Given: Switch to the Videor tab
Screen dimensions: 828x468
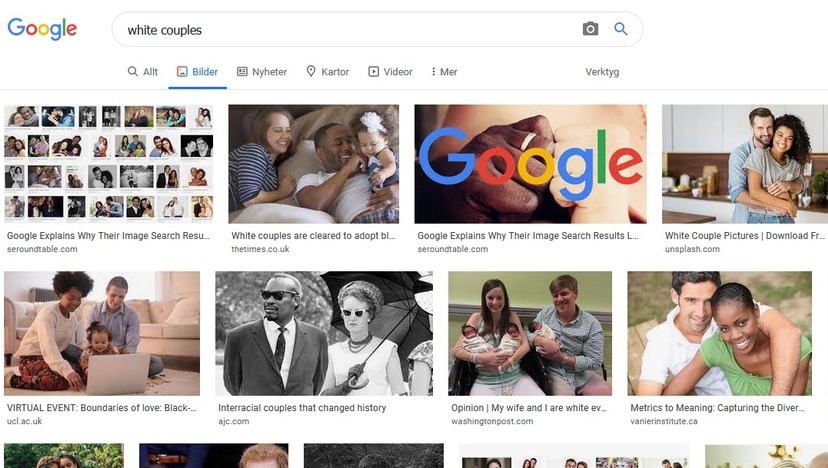Looking at the screenshot, I should coord(390,72).
